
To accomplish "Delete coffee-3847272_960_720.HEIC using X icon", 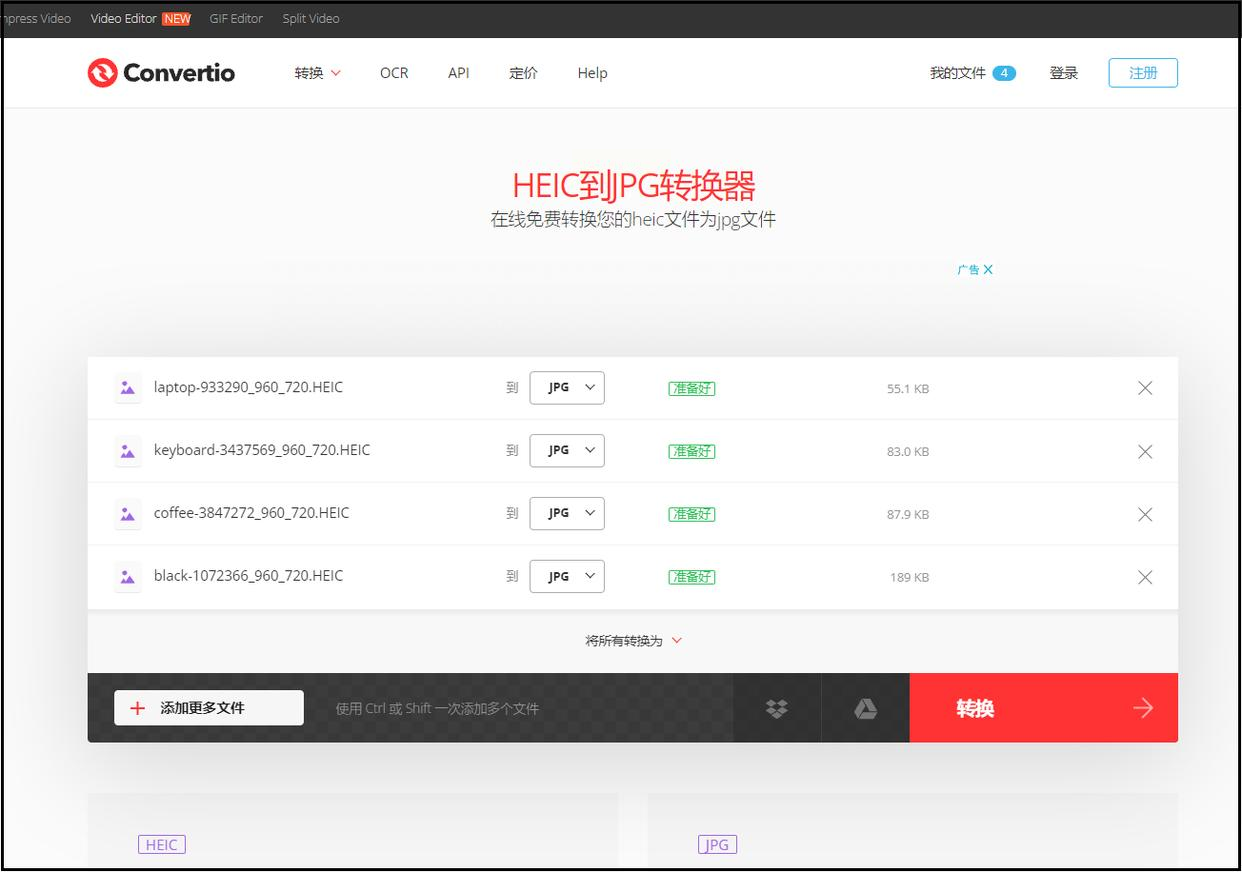I will click(x=1145, y=514).
